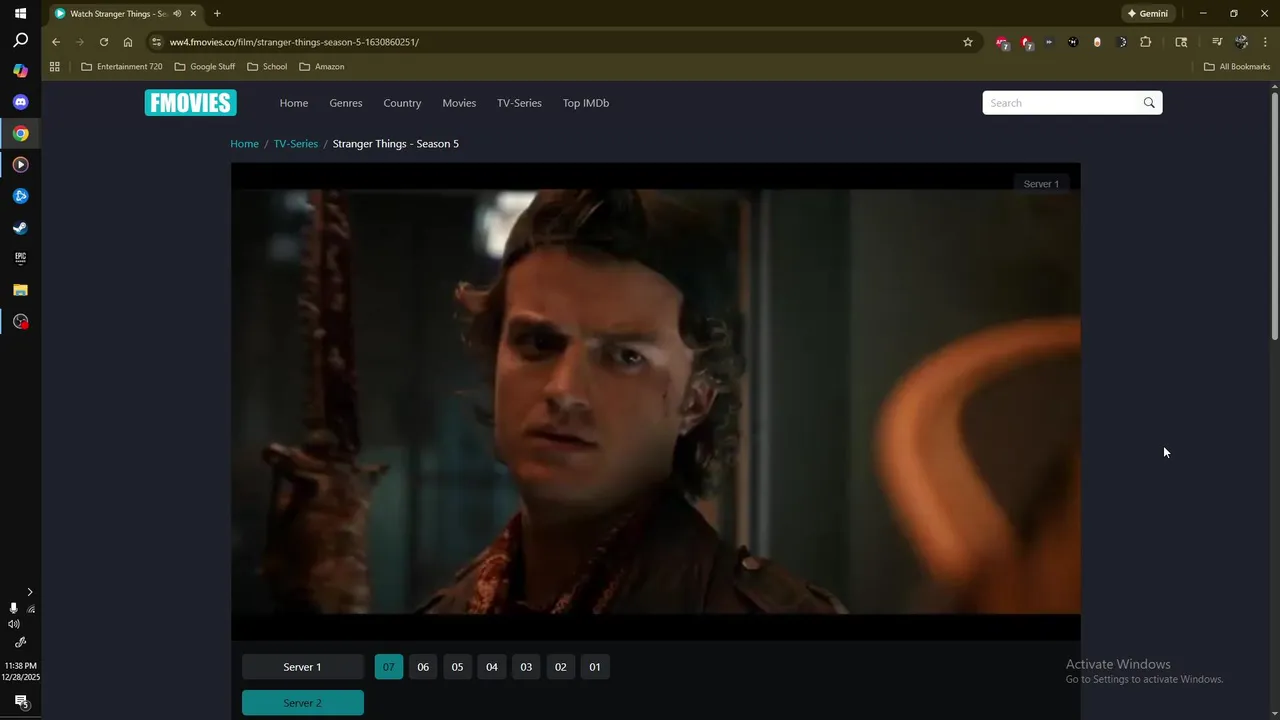
Task: Open the Windows Start menu
Action: 20,13
